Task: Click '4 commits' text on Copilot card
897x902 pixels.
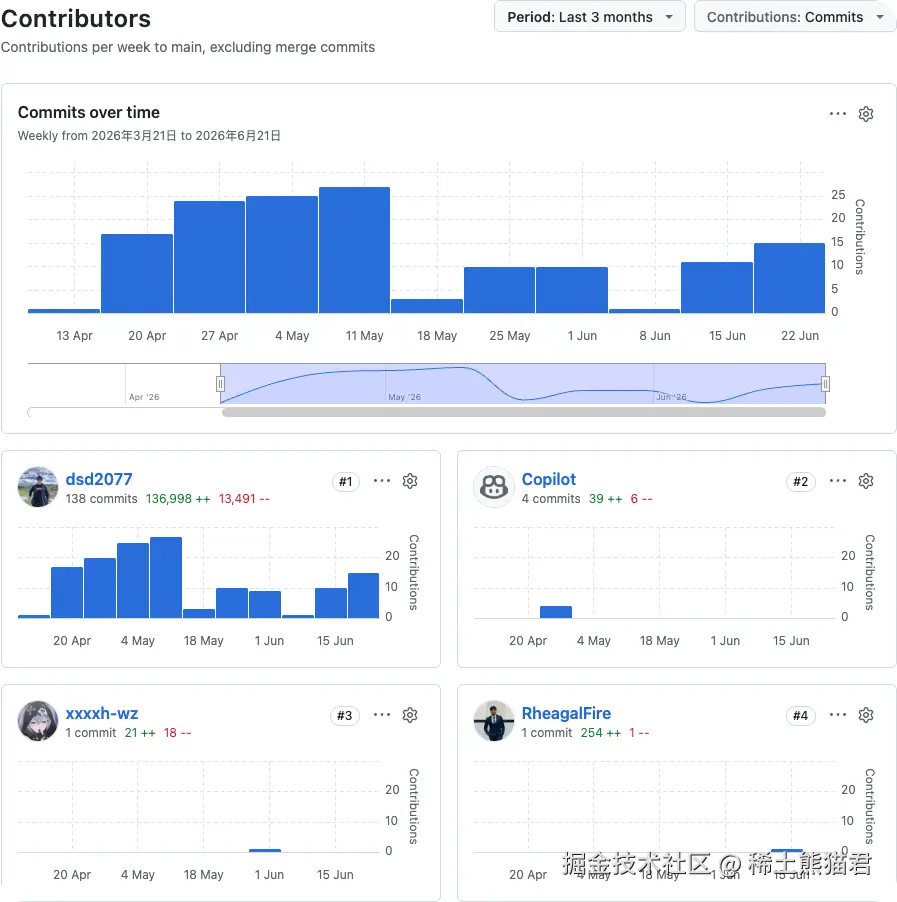Action: click(x=551, y=499)
